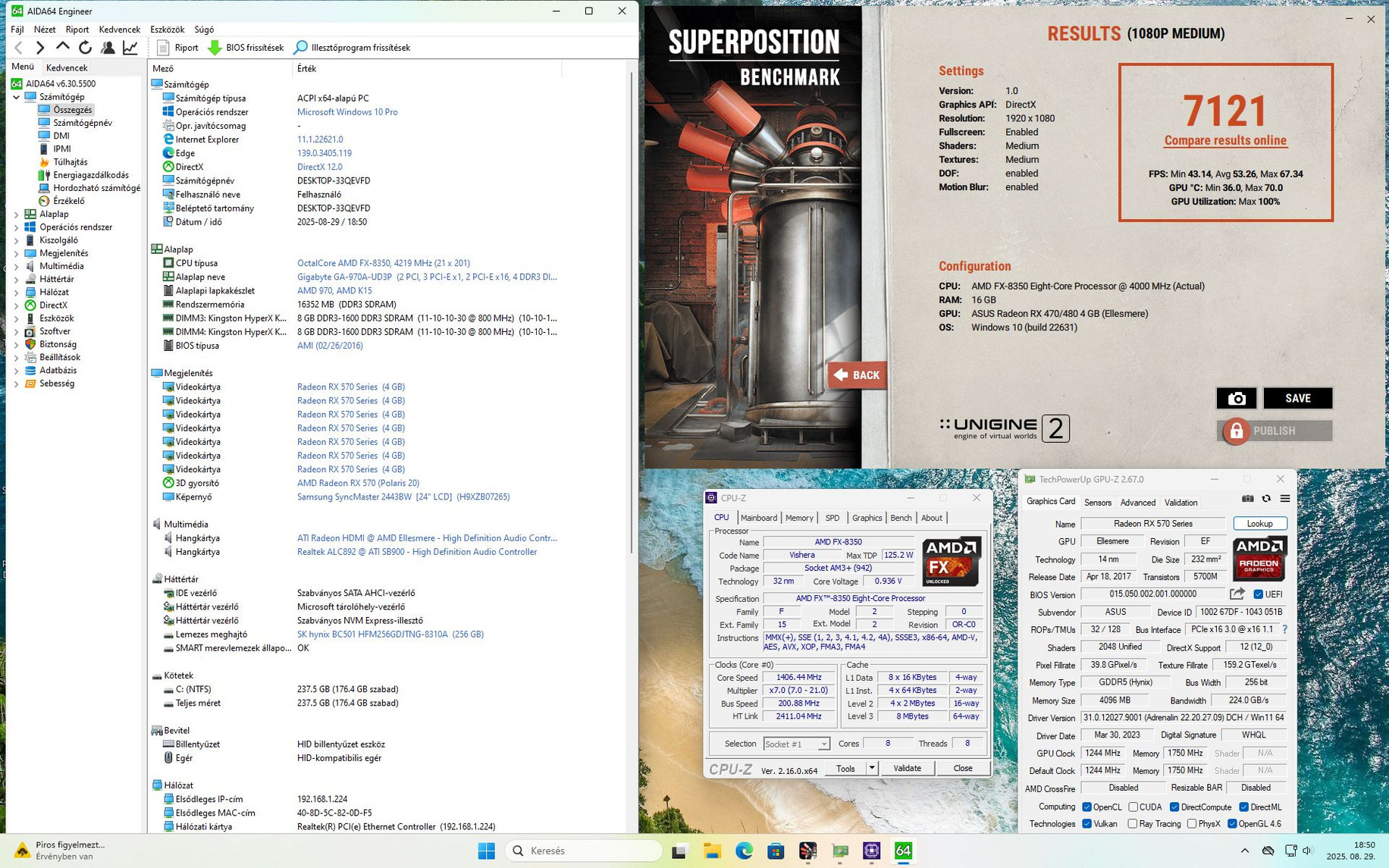The image size is (1389, 868).
Task: Switch to Sensors tab in GPU-Z
Action: [1098, 503]
